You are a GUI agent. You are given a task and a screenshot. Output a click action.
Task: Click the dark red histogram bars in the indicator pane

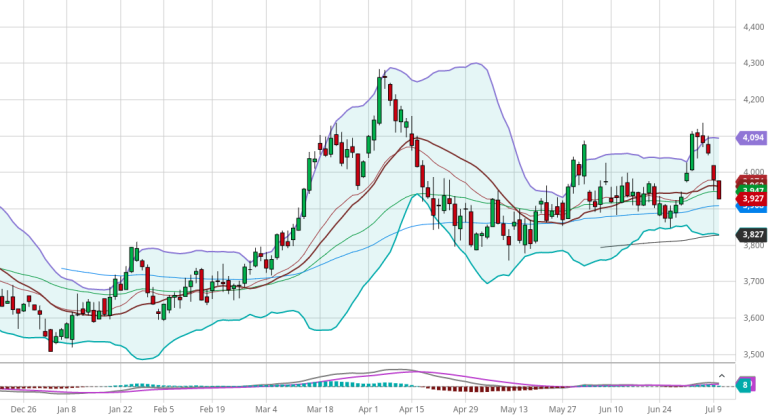450,387
